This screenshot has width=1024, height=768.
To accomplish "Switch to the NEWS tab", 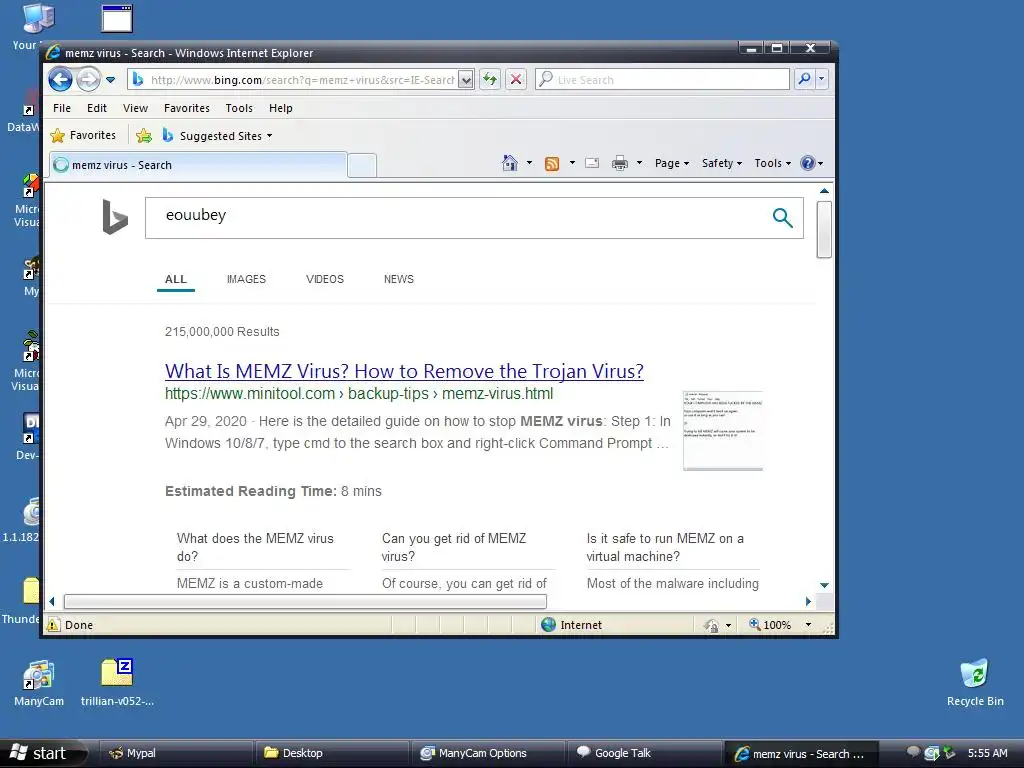I will 398,280.
